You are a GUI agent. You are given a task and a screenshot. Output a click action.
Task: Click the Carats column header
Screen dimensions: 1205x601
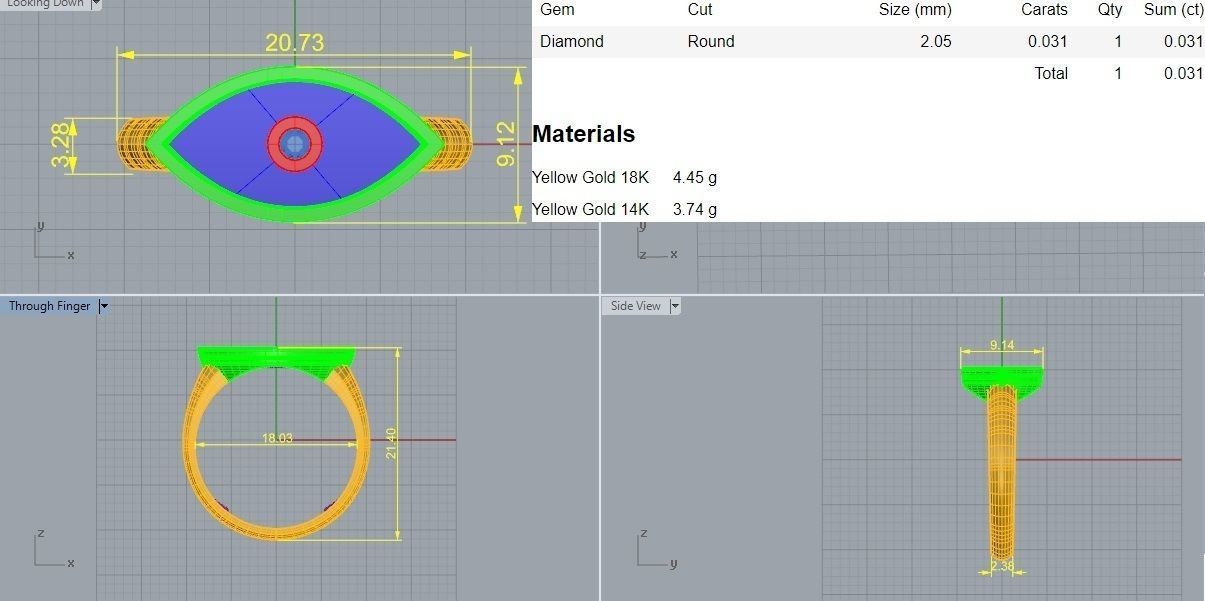[1044, 9]
